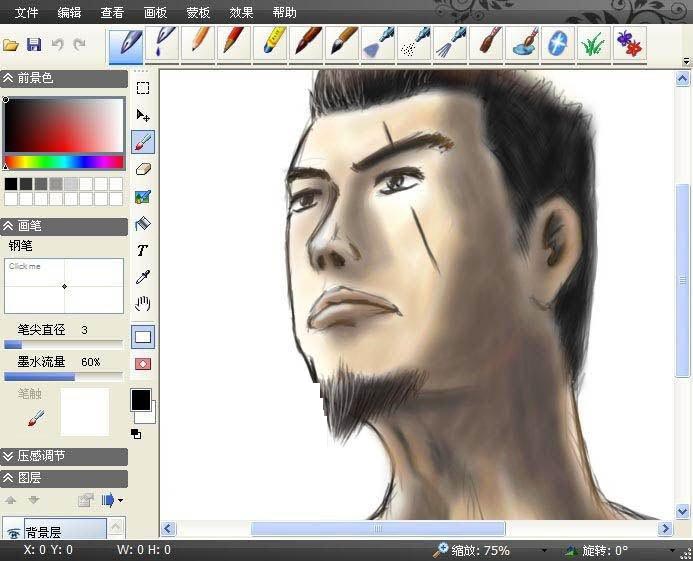Select the eraser tool
The width and height of the screenshot is (693, 561).
(143, 169)
